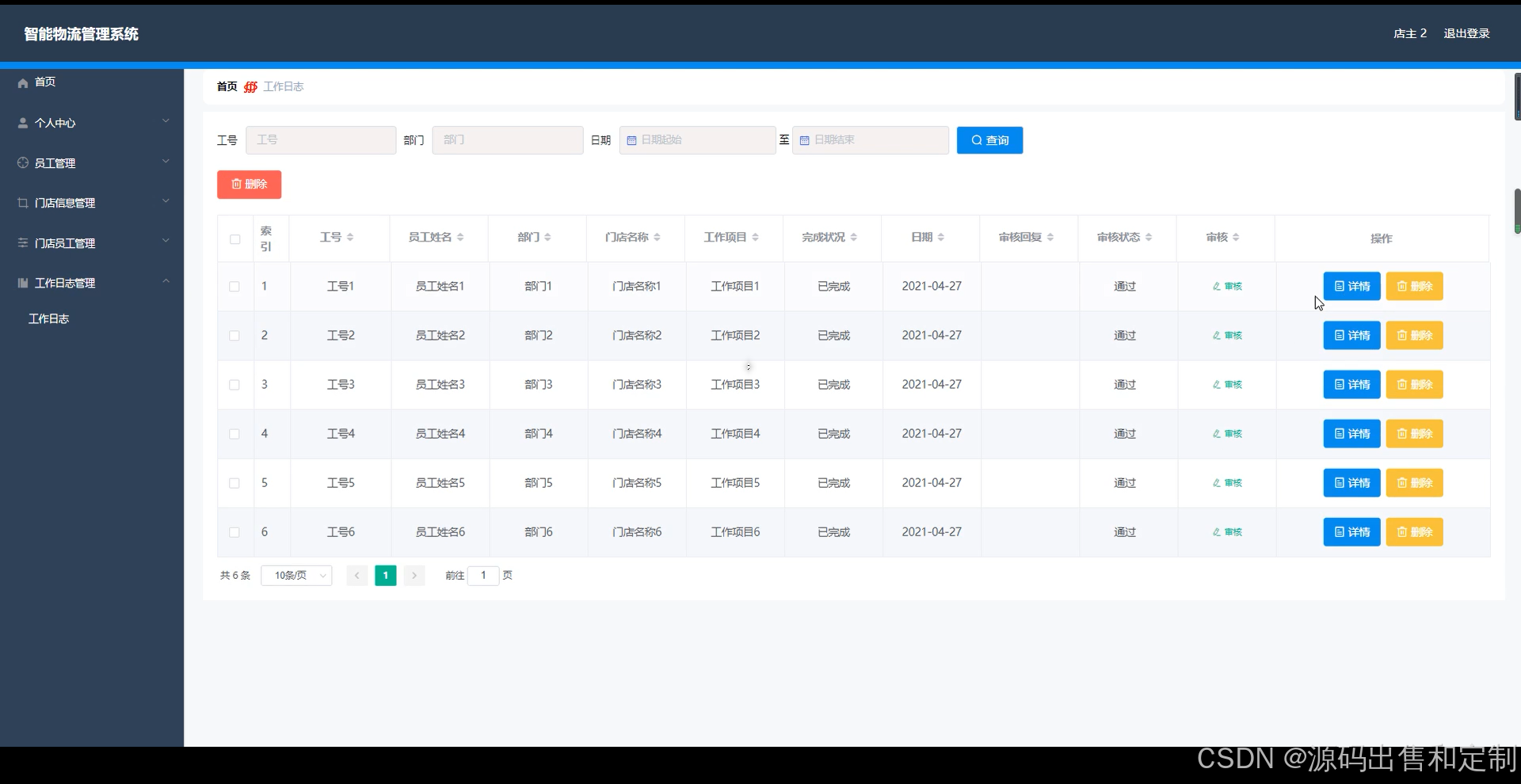
Task: Click the 审核 pencil icon for 工号4
Action: [x=1217, y=434]
